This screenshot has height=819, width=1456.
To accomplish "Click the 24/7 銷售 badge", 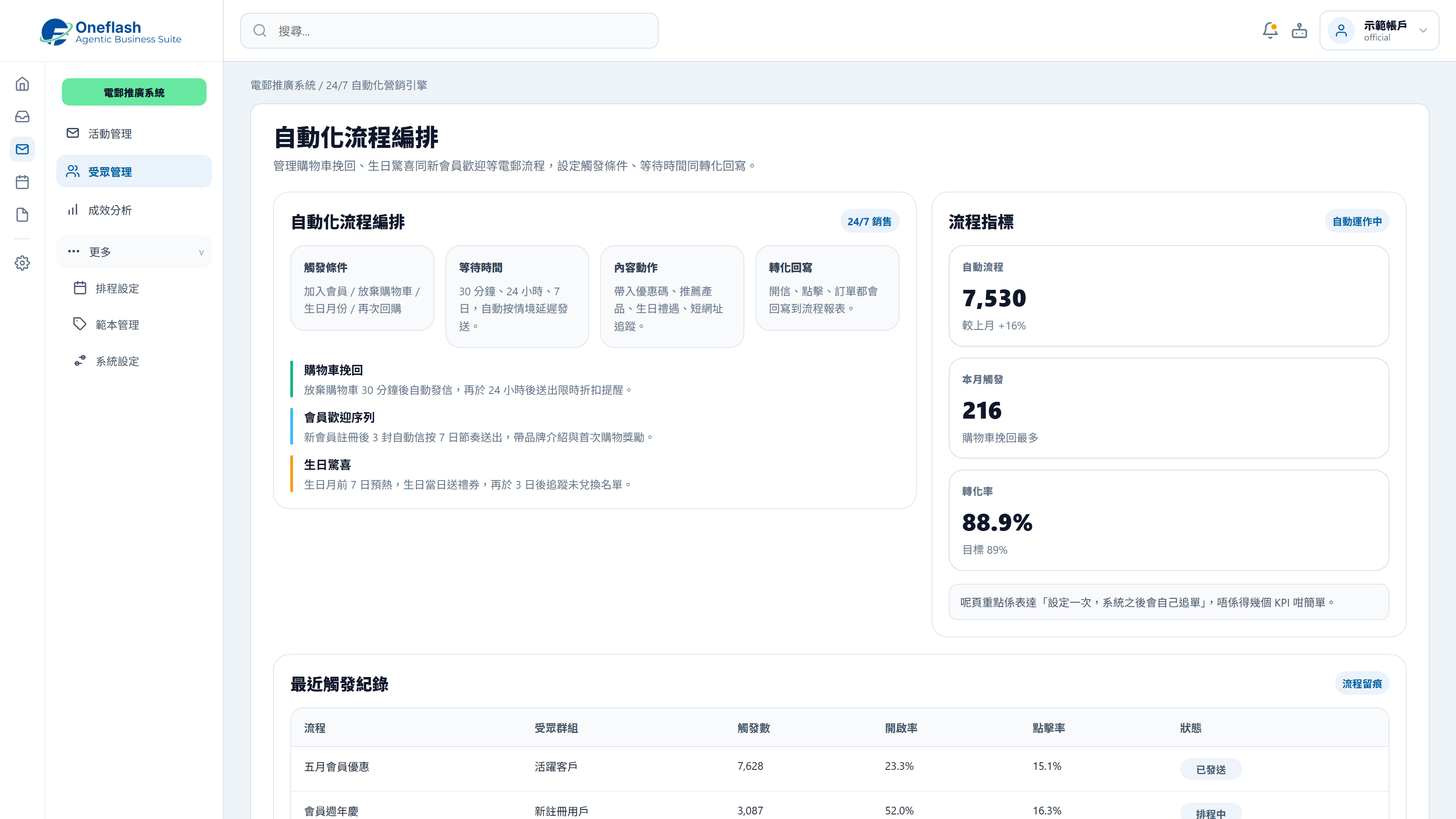I will click(x=870, y=222).
